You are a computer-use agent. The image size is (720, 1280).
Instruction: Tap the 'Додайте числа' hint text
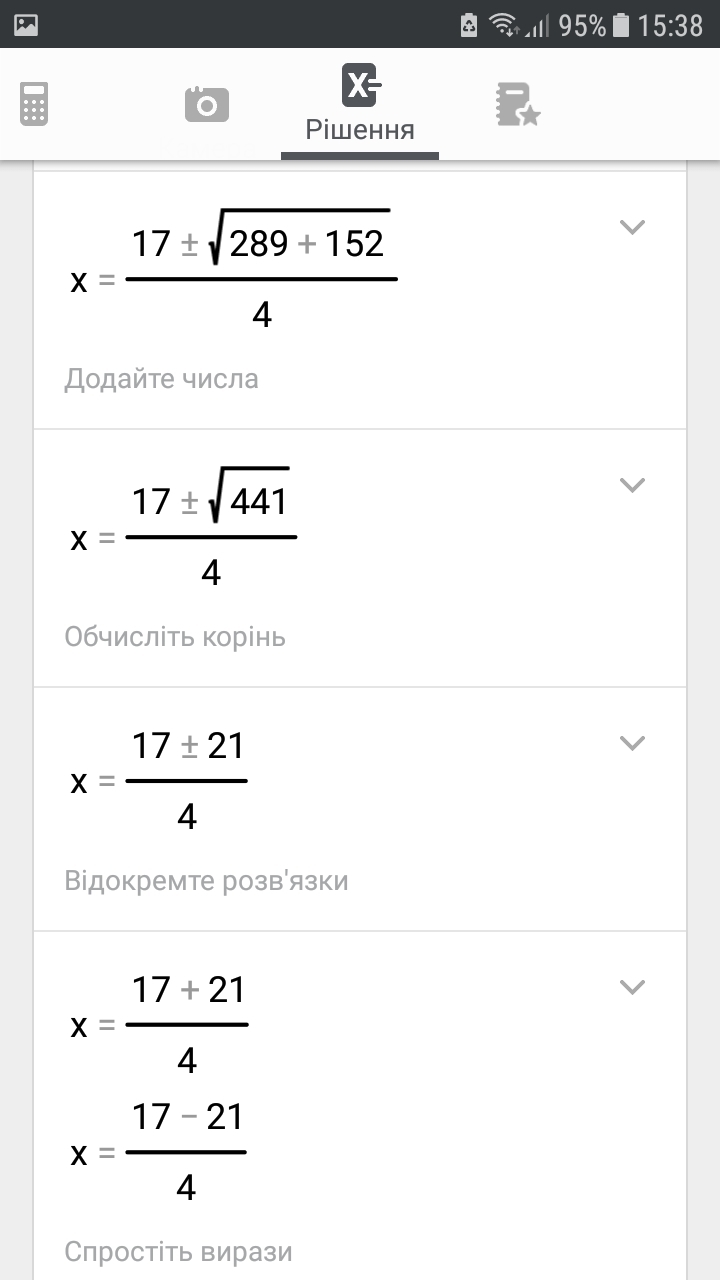click(162, 379)
